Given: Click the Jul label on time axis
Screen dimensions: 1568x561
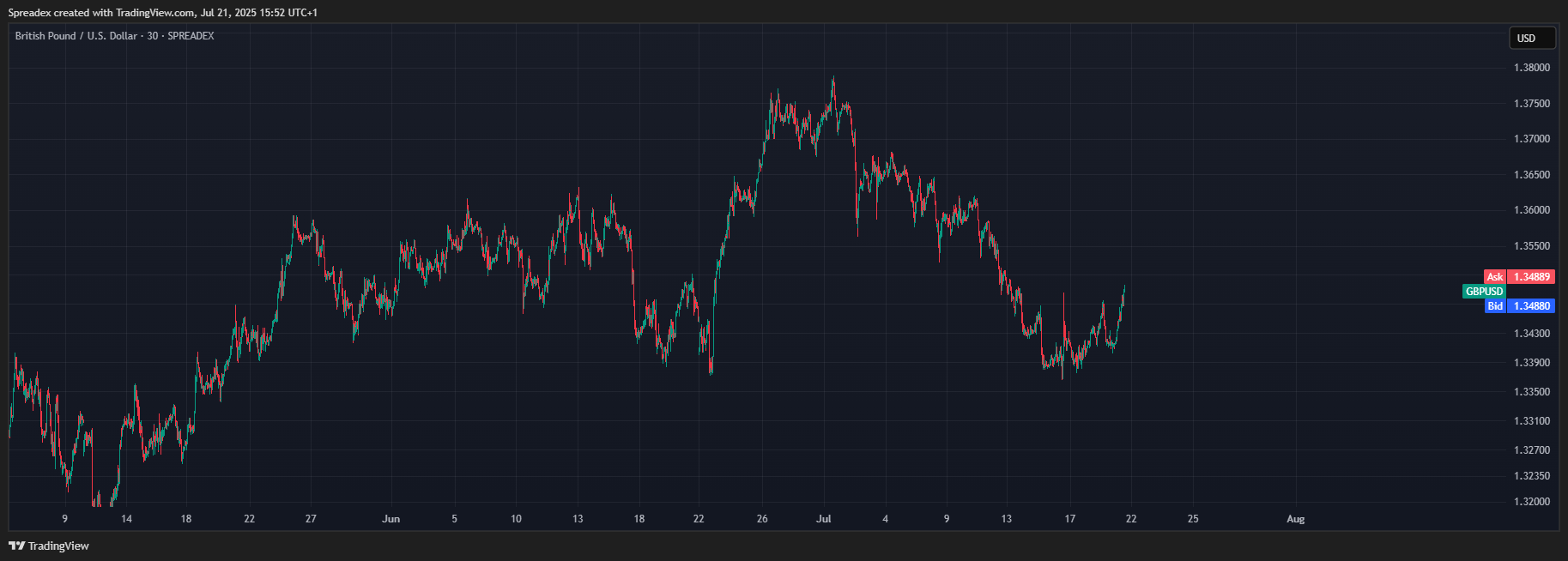Looking at the screenshot, I should tap(824, 519).
